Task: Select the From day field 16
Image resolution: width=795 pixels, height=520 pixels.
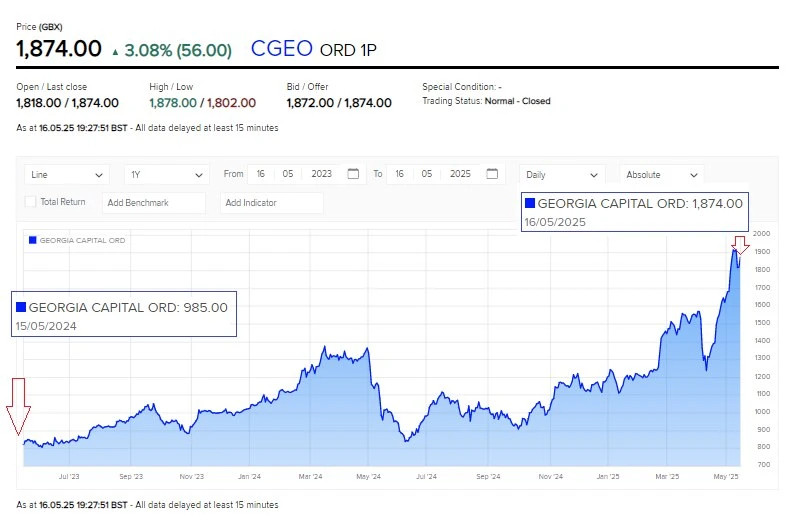Action: [x=261, y=174]
